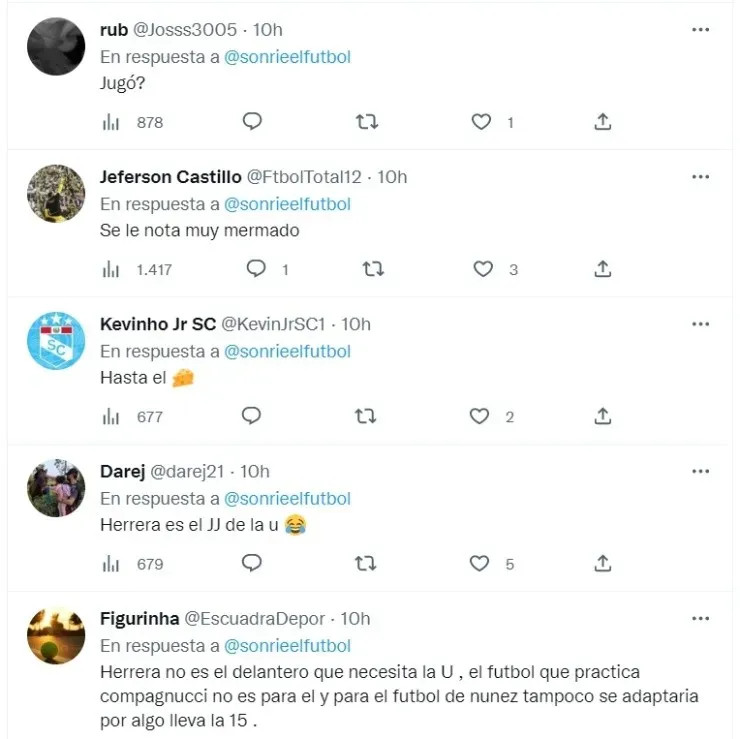Image resolution: width=740 pixels, height=739 pixels.
Task: Share Darej's tweet via share icon
Action: (x=603, y=563)
